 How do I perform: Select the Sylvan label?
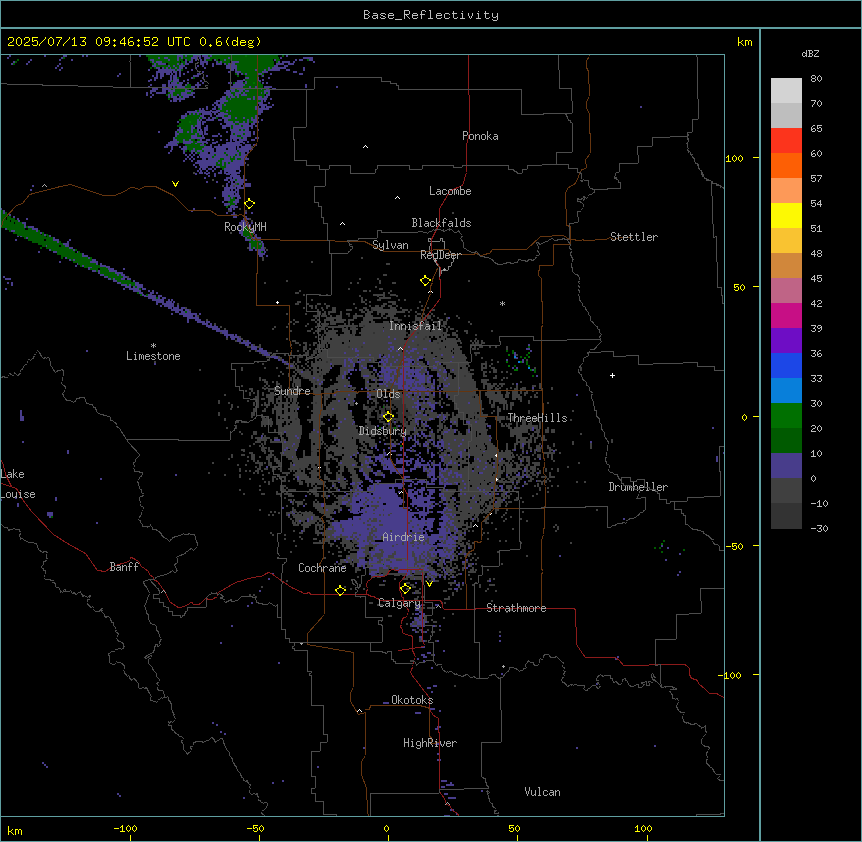(x=390, y=245)
